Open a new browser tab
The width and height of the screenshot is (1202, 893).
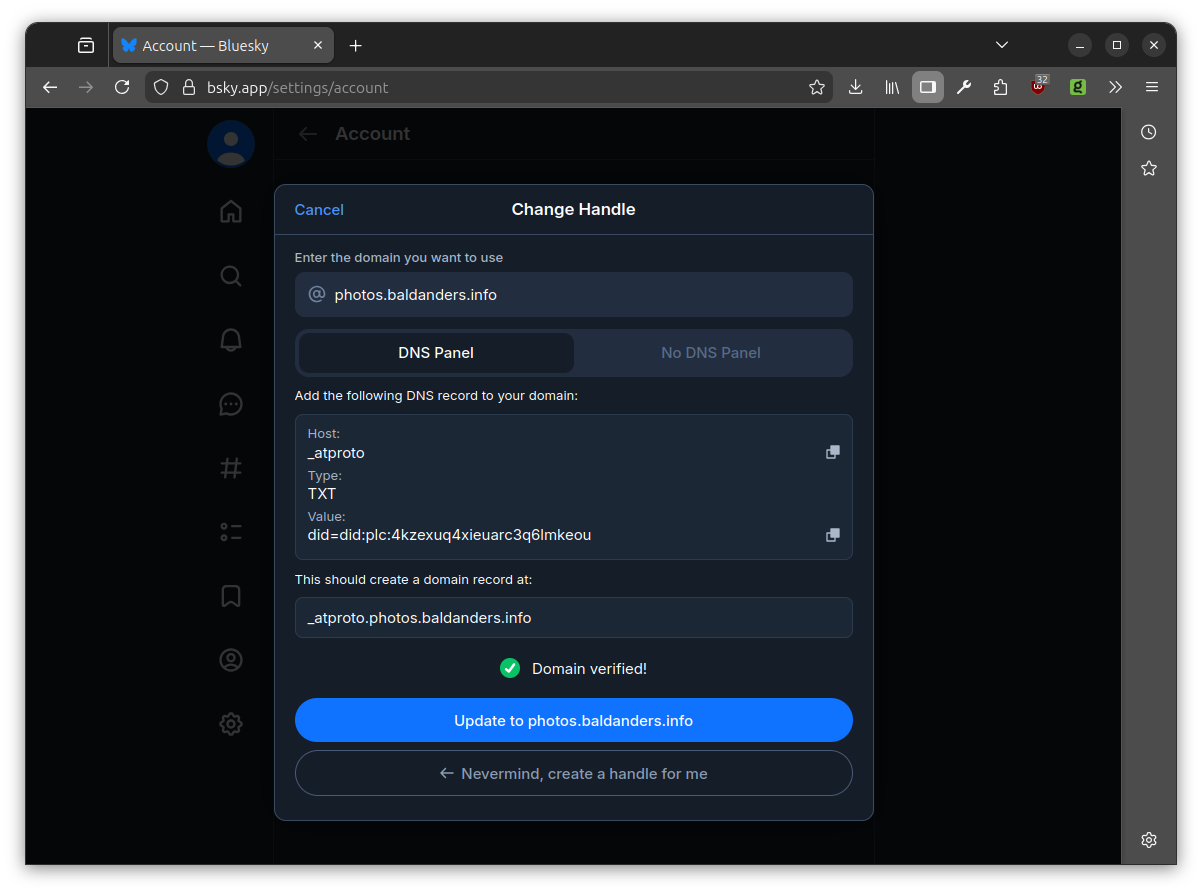pyautogui.click(x=356, y=46)
